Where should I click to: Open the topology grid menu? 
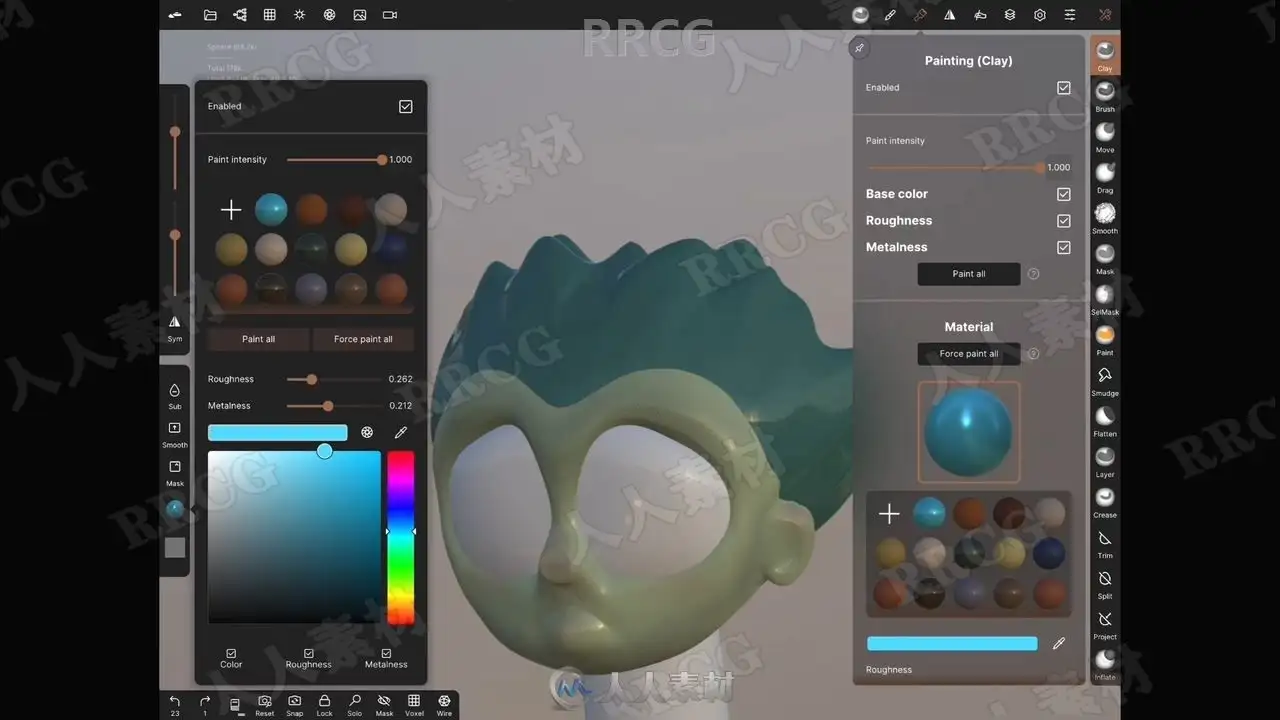(x=270, y=15)
